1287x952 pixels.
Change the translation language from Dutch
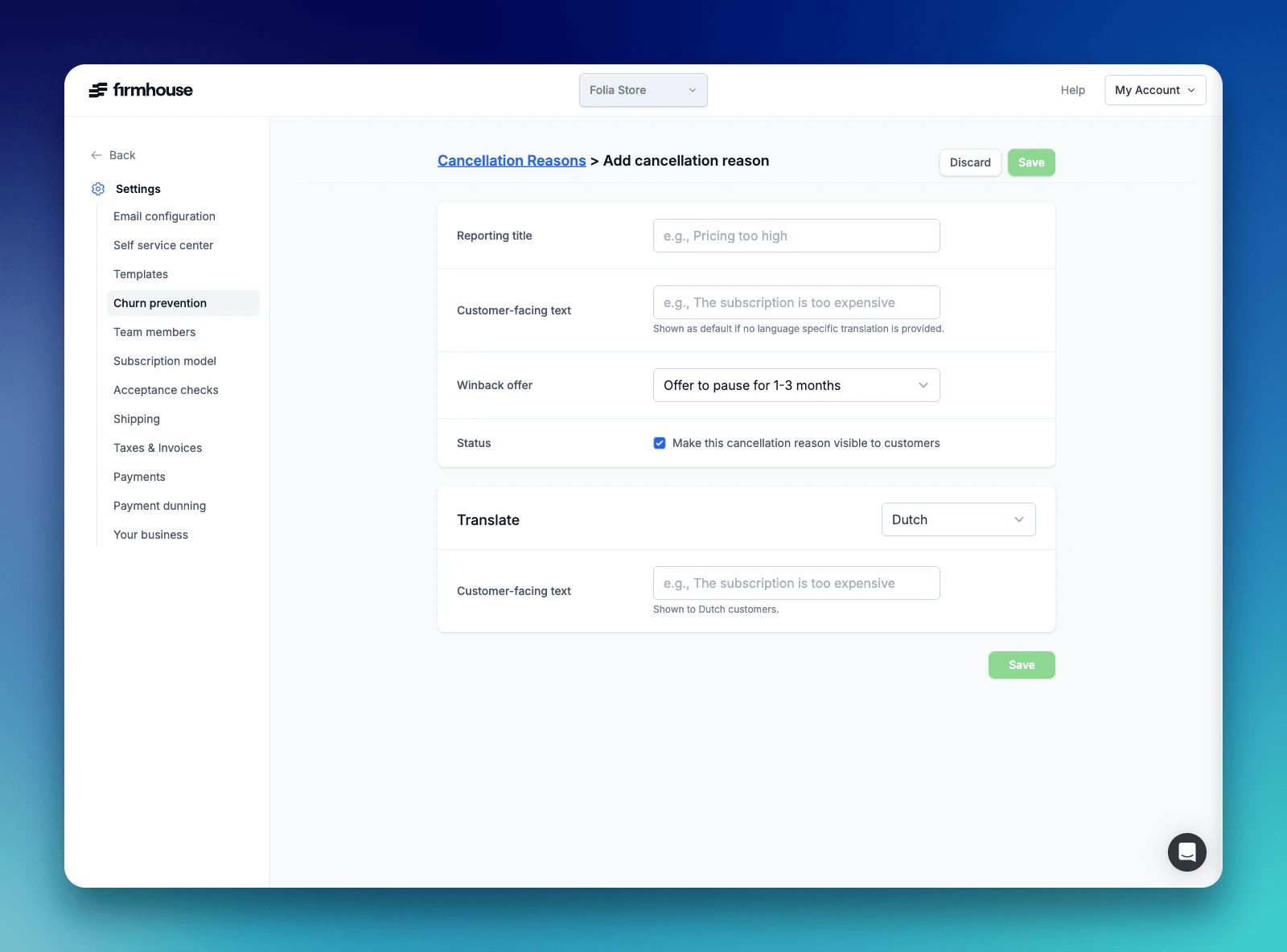(957, 519)
